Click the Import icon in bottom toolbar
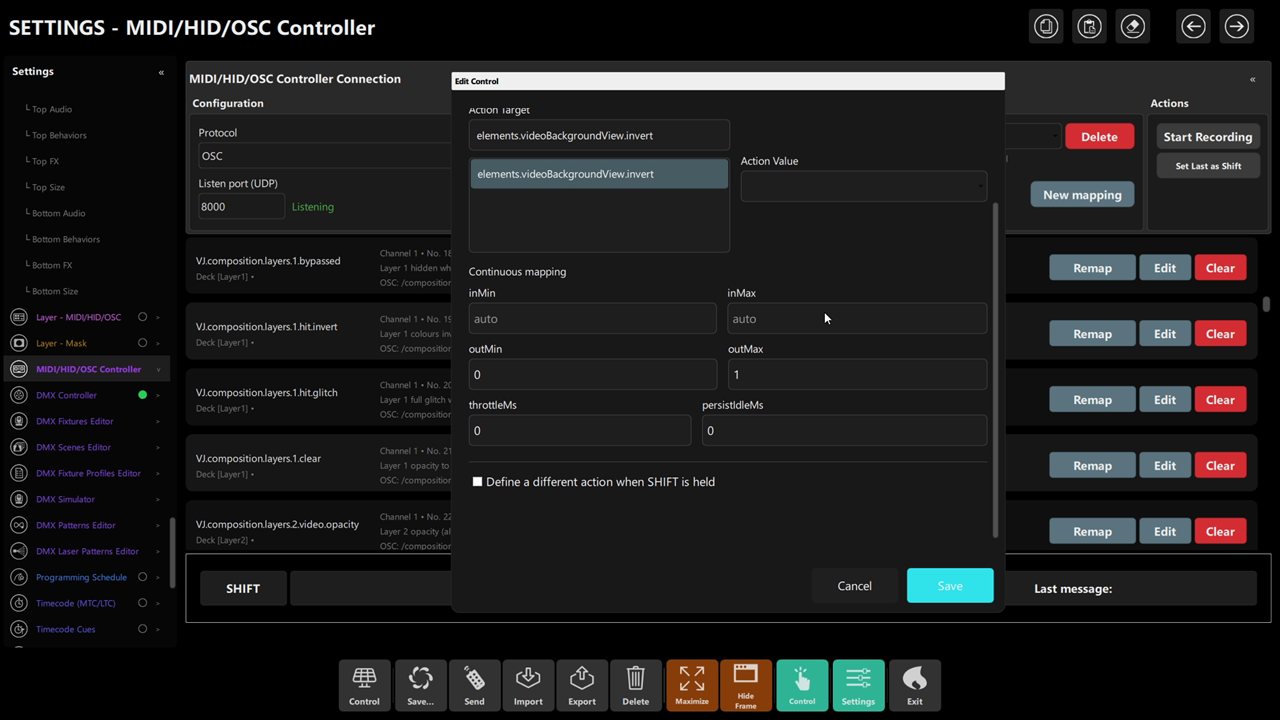Image resolution: width=1280 pixels, height=720 pixels. (x=528, y=685)
